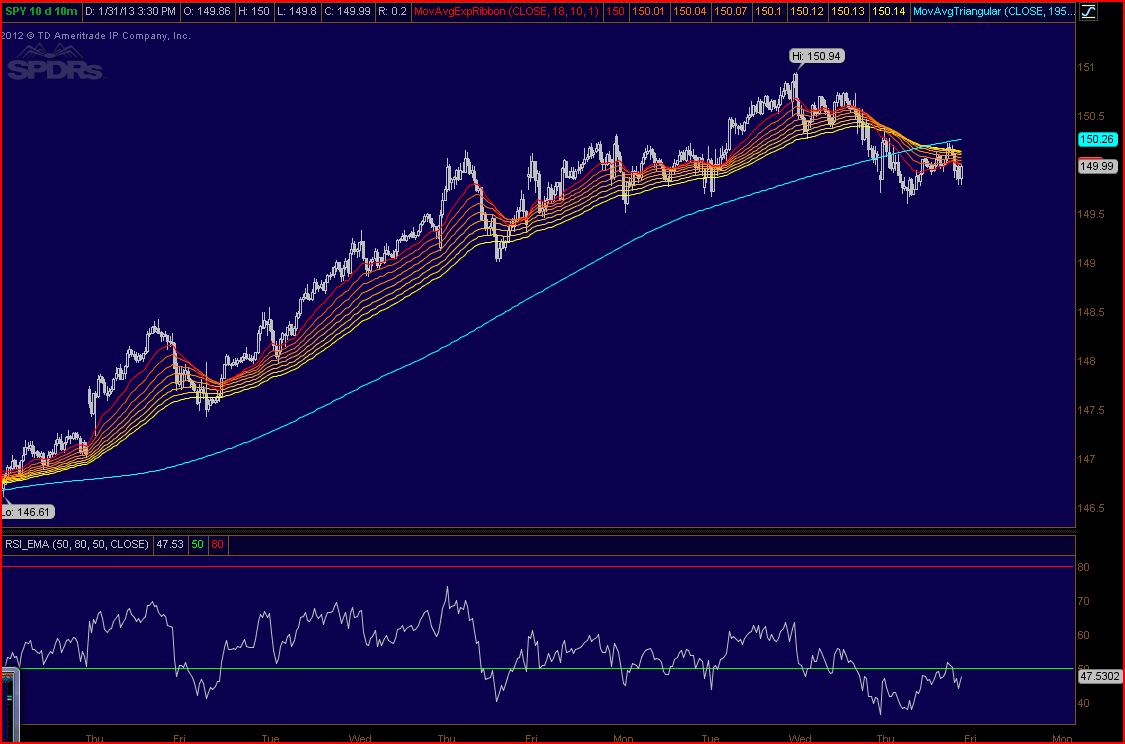
Task: Click the open value O: 149.86
Action: point(207,11)
